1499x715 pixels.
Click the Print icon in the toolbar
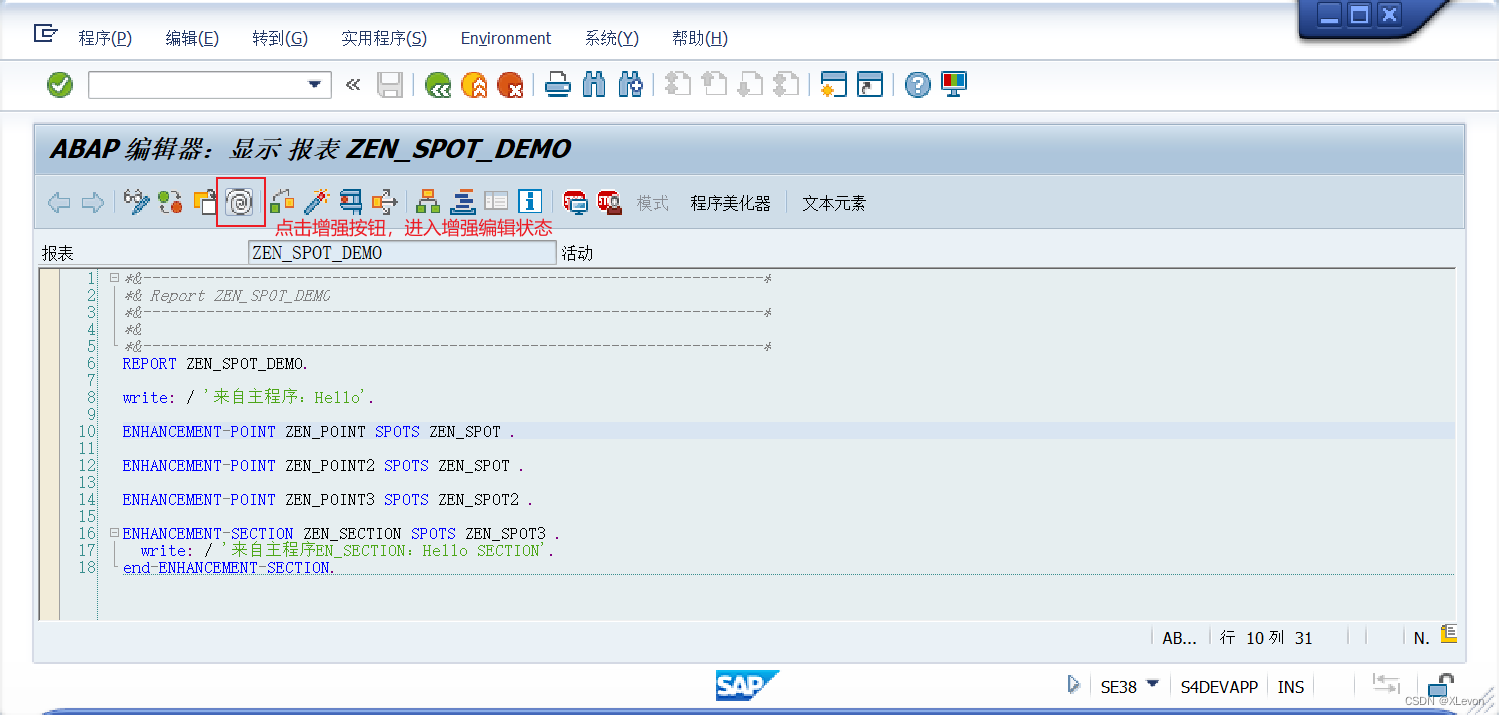click(x=557, y=84)
